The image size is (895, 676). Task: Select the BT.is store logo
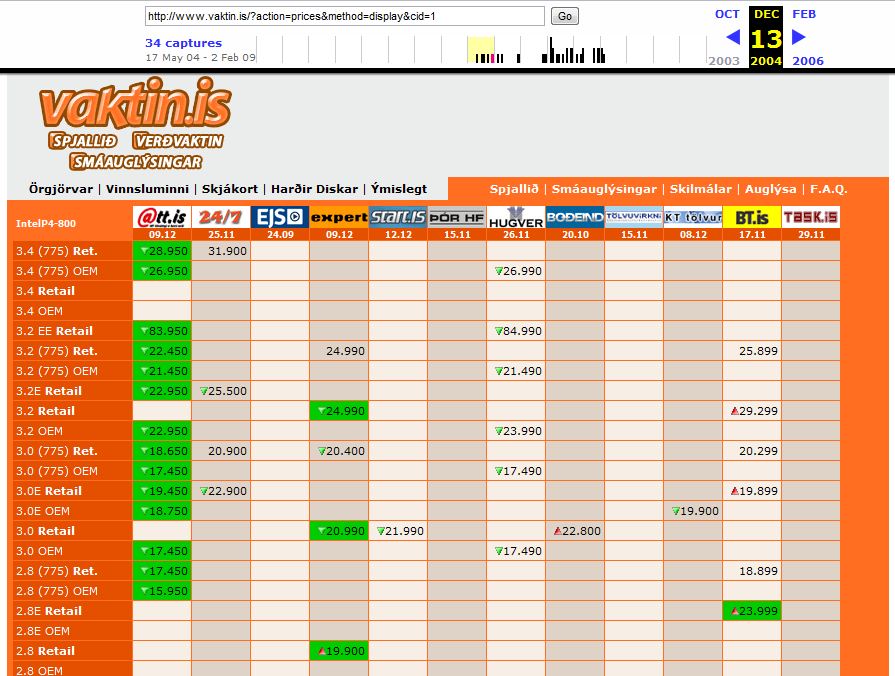tap(752, 217)
